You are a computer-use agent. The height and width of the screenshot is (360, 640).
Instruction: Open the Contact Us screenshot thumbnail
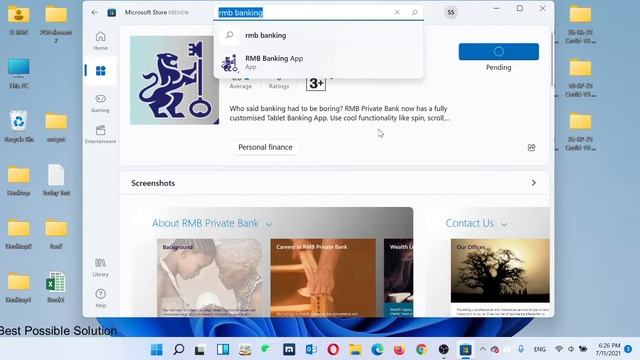pos(488,262)
